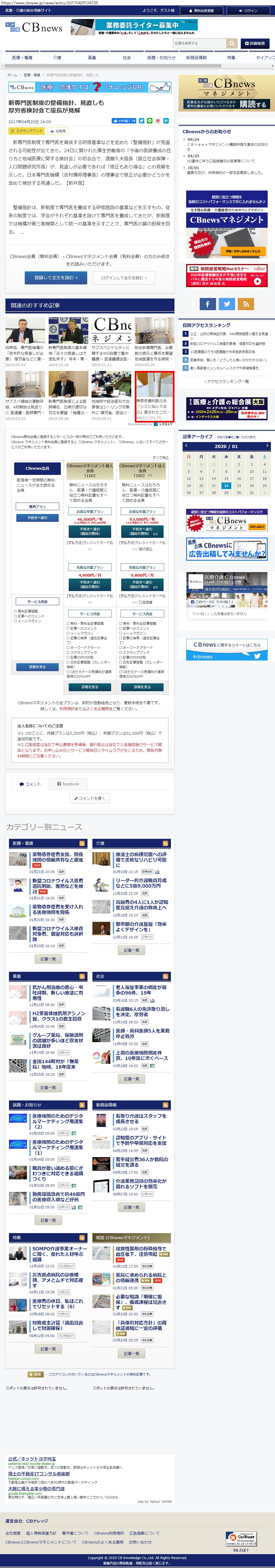Go to next month in archive calendar
275x1568 pixels.
coord(268,446)
